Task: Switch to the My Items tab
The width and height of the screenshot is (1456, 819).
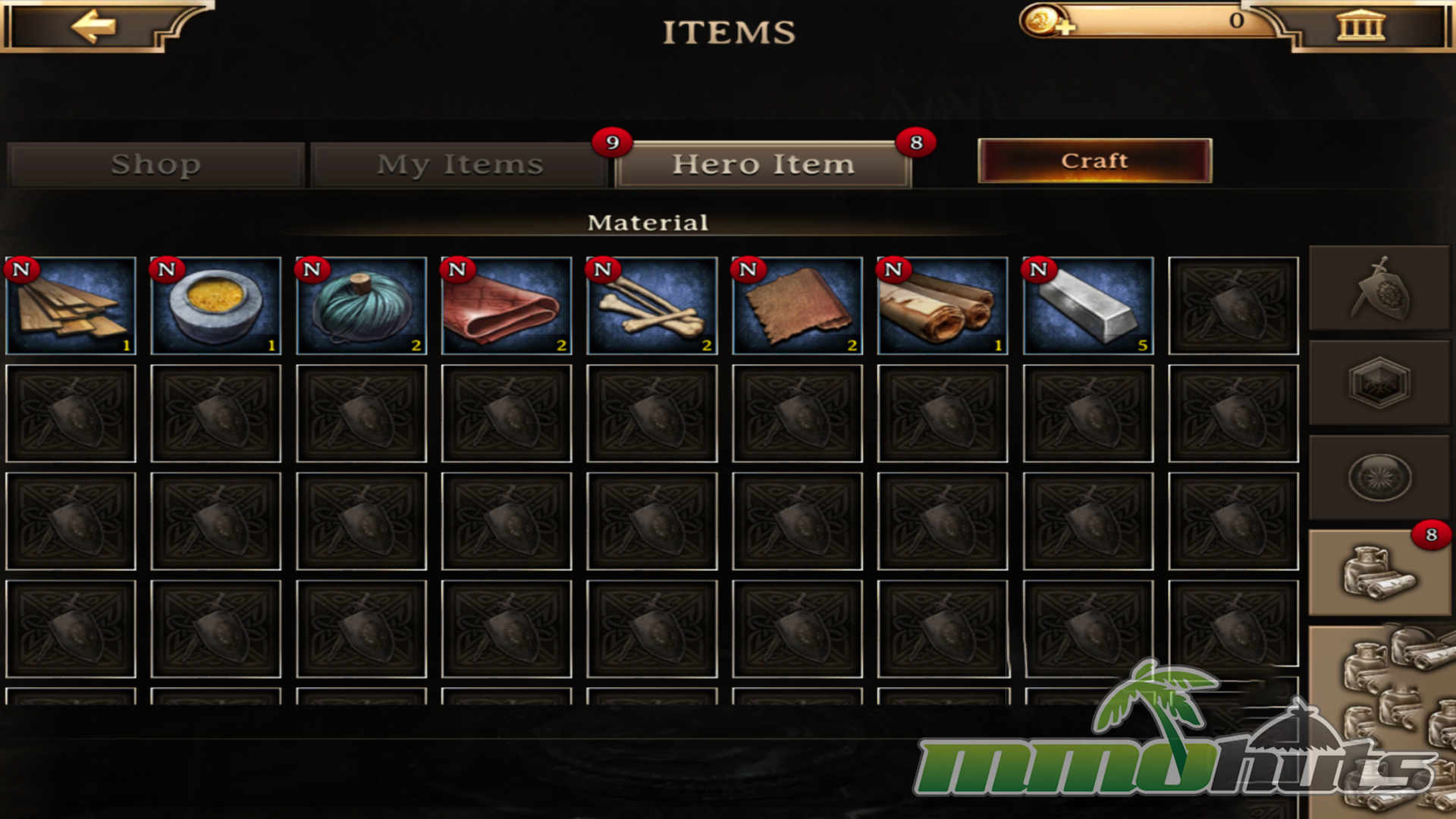Action: (x=460, y=165)
